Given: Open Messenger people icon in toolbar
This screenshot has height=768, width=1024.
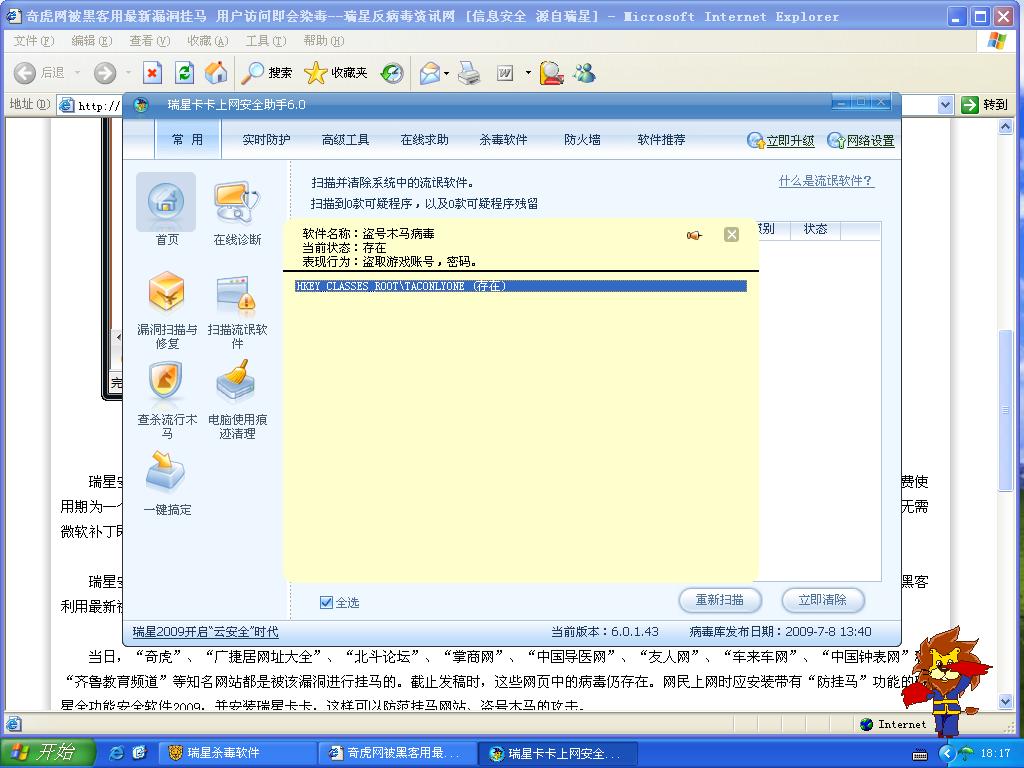Looking at the screenshot, I should pyautogui.click(x=584, y=72).
